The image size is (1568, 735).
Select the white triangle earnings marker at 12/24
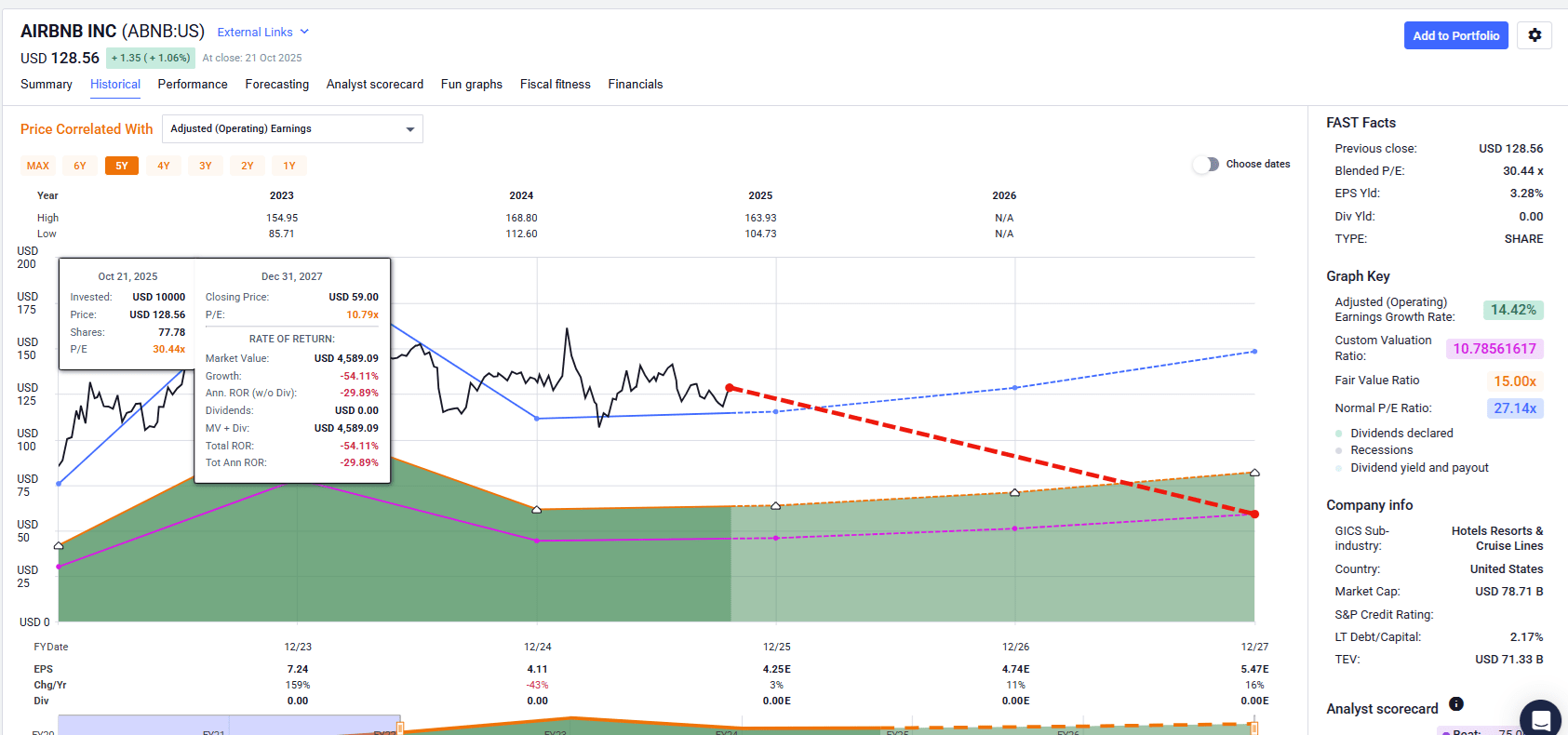pyautogui.click(x=537, y=510)
